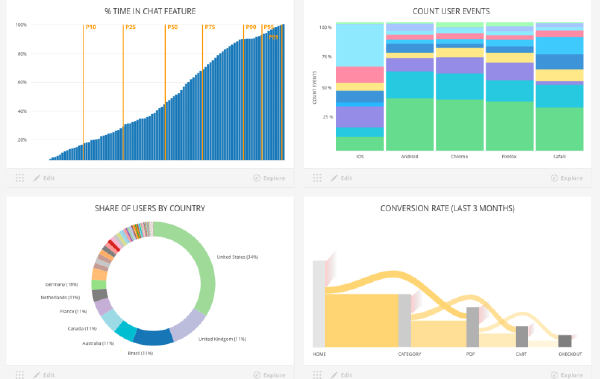Select the dark blue Brazil donut segment
The image size is (600, 379).
tap(153, 337)
